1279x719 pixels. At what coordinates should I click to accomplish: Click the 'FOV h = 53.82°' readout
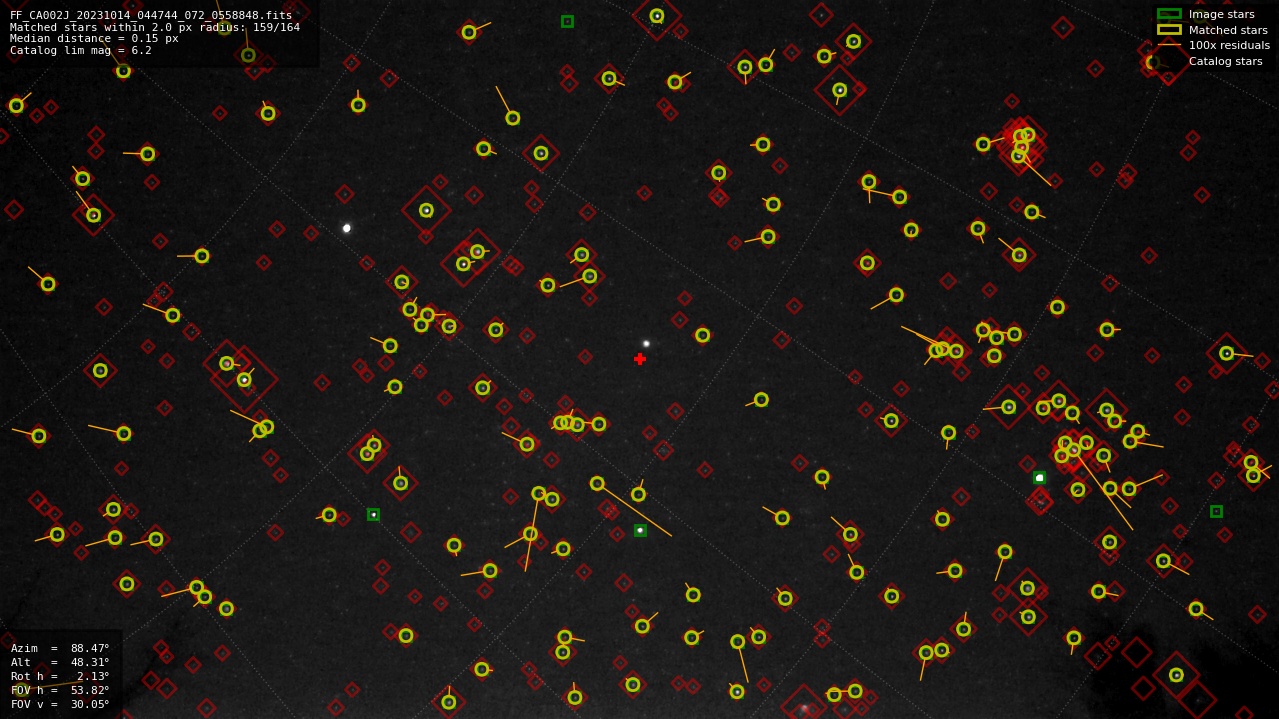pos(60,690)
